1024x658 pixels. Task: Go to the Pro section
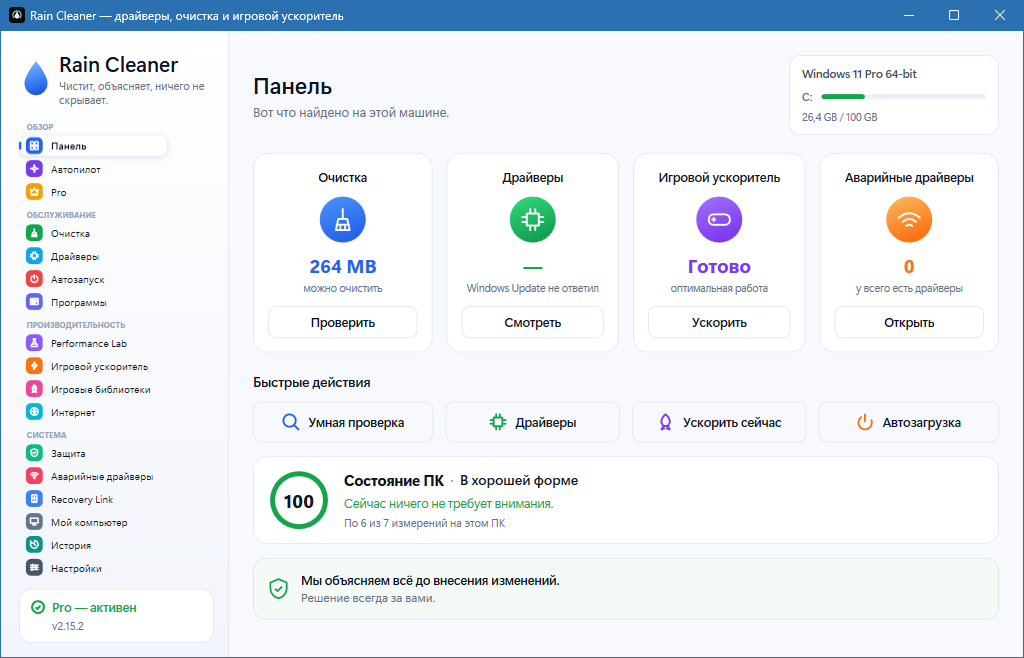94,192
